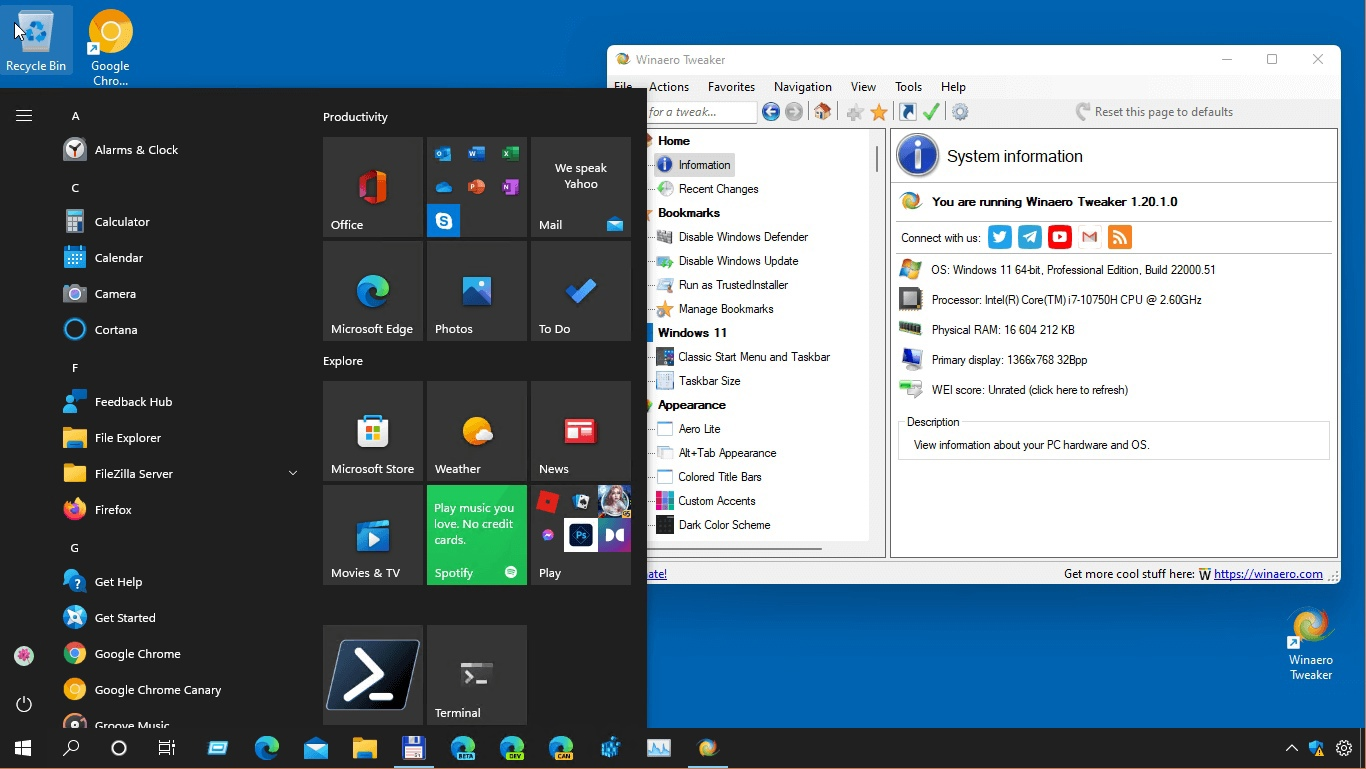1366x769 pixels.
Task: Expand the FileZilla Server folder chevron
Action: point(293,473)
